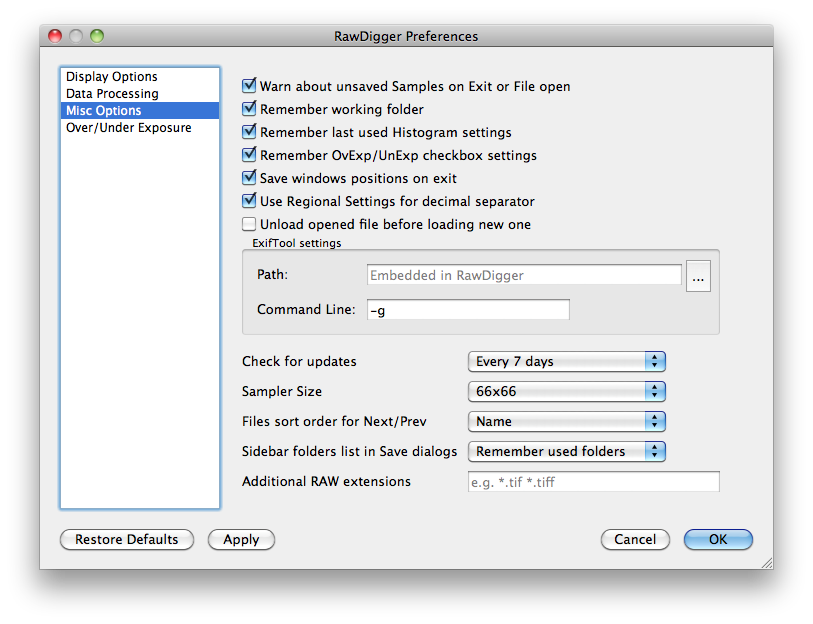Click Restore Defaults button
This screenshot has height=624, width=813.
(127, 539)
